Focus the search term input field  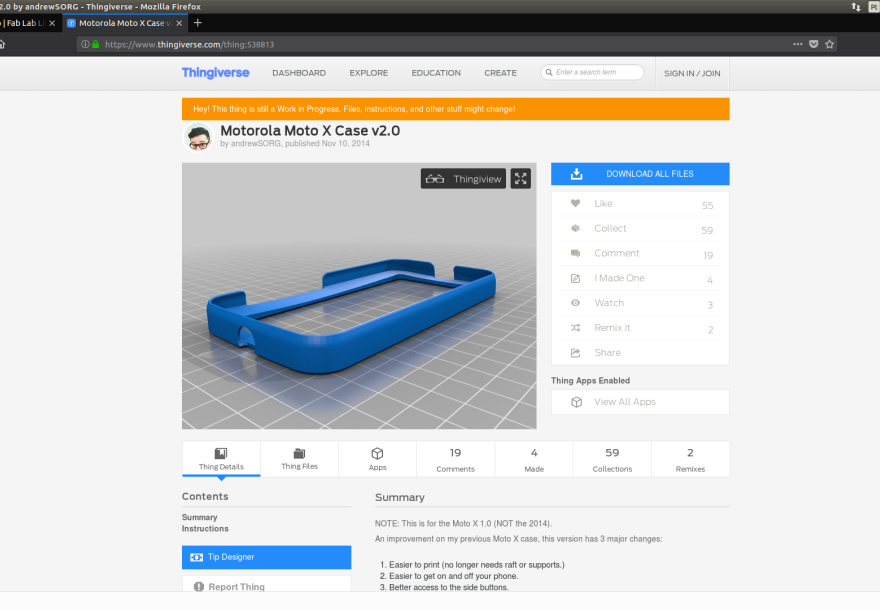pyautogui.click(x=592, y=72)
